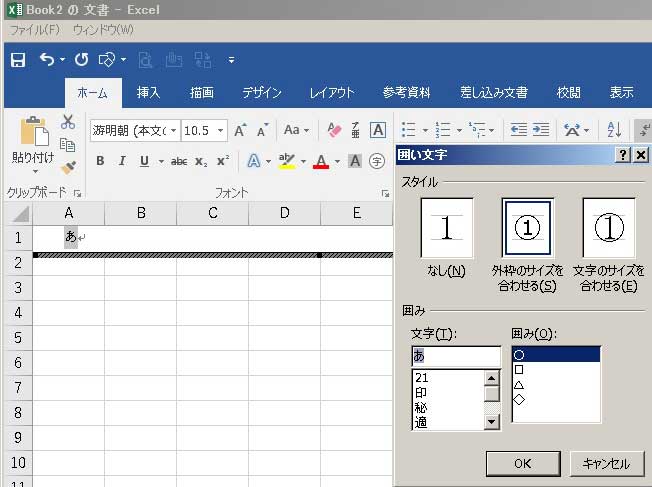Open the font name dropdown

tap(174, 130)
